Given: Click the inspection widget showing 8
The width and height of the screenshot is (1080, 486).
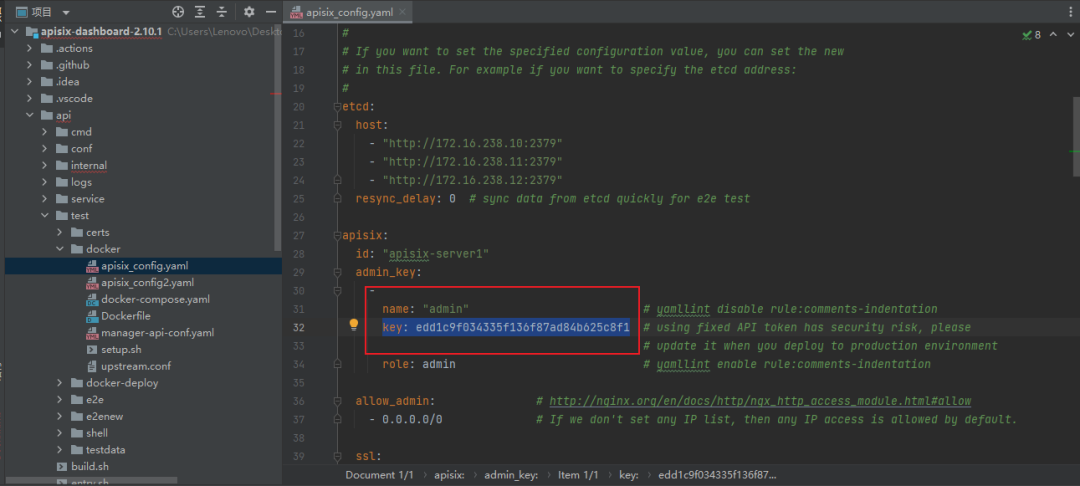Looking at the screenshot, I should pyautogui.click(x=1031, y=34).
